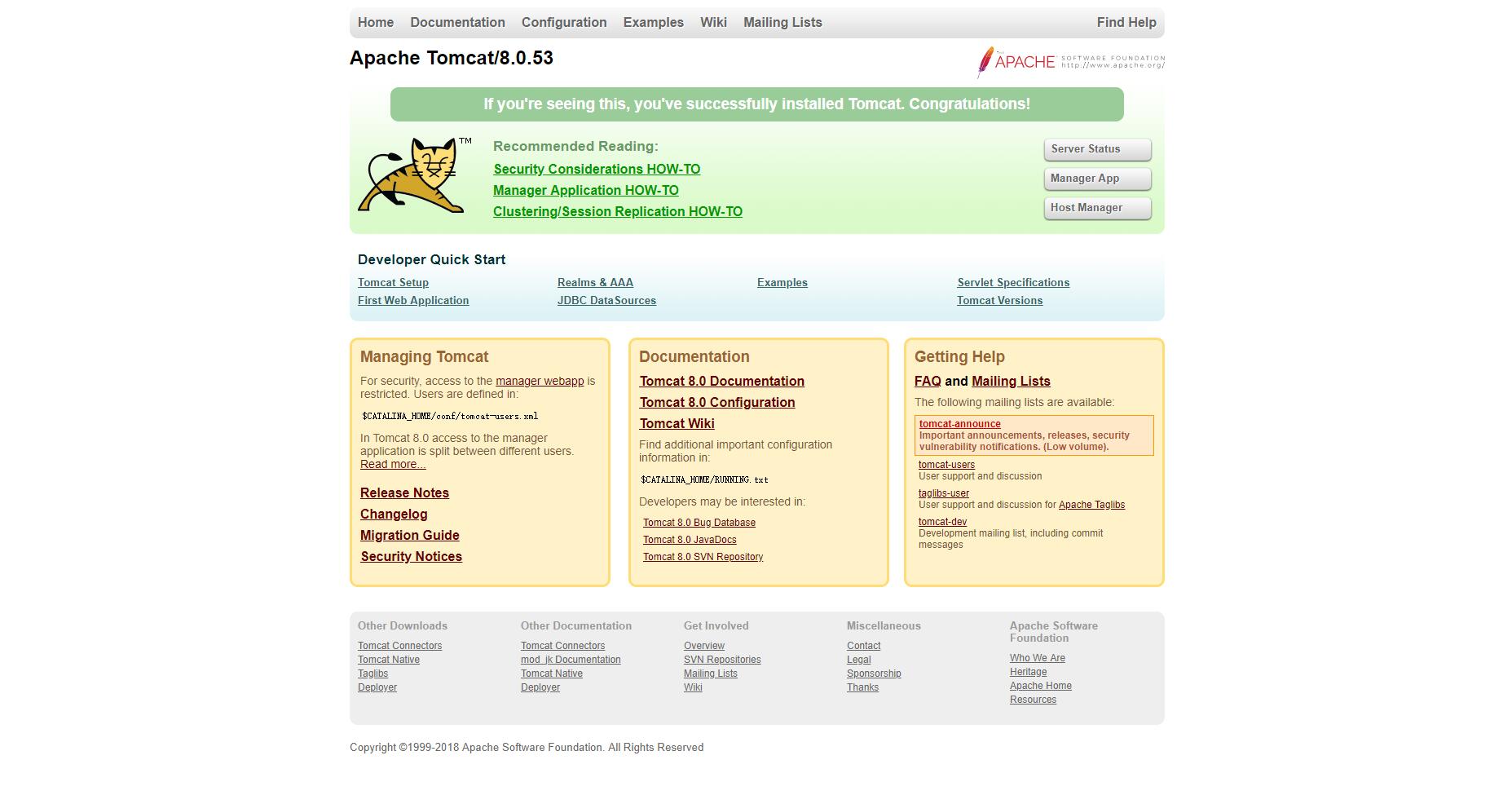Open Realms & AAA link
The height and width of the screenshot is (804, 1512).
595,283
